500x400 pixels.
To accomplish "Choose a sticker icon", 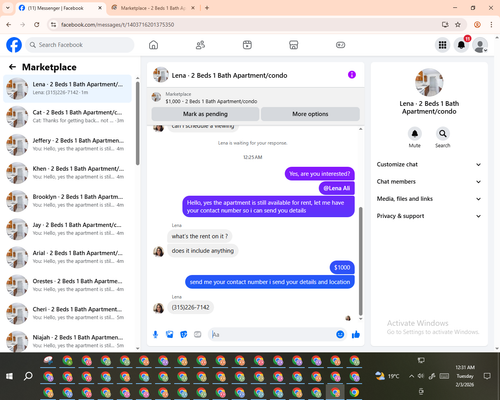I will coord(184,334).
